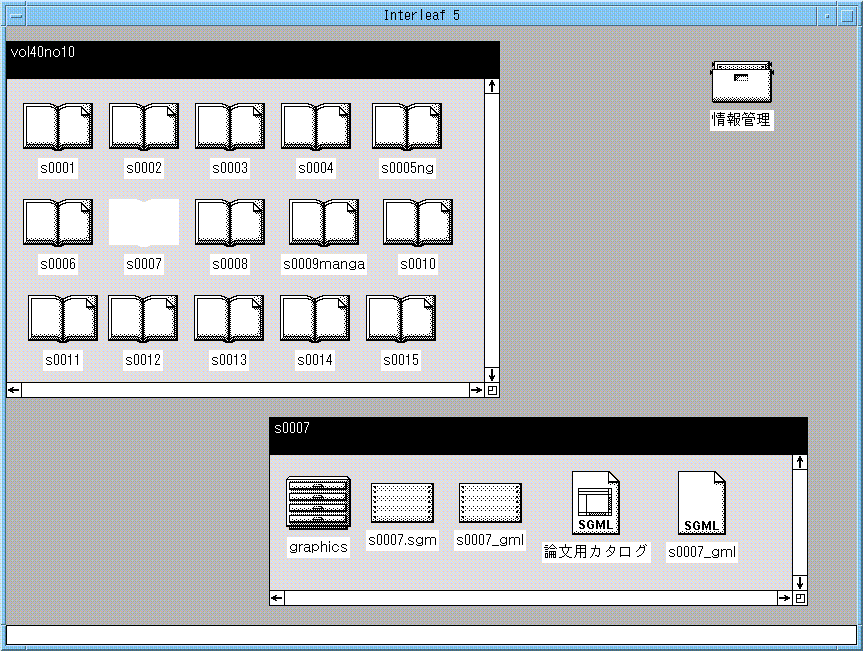Viewport: 863px width, 651px height.
Task: Click the s0007 window resize corner box
Action: [799, 598]
